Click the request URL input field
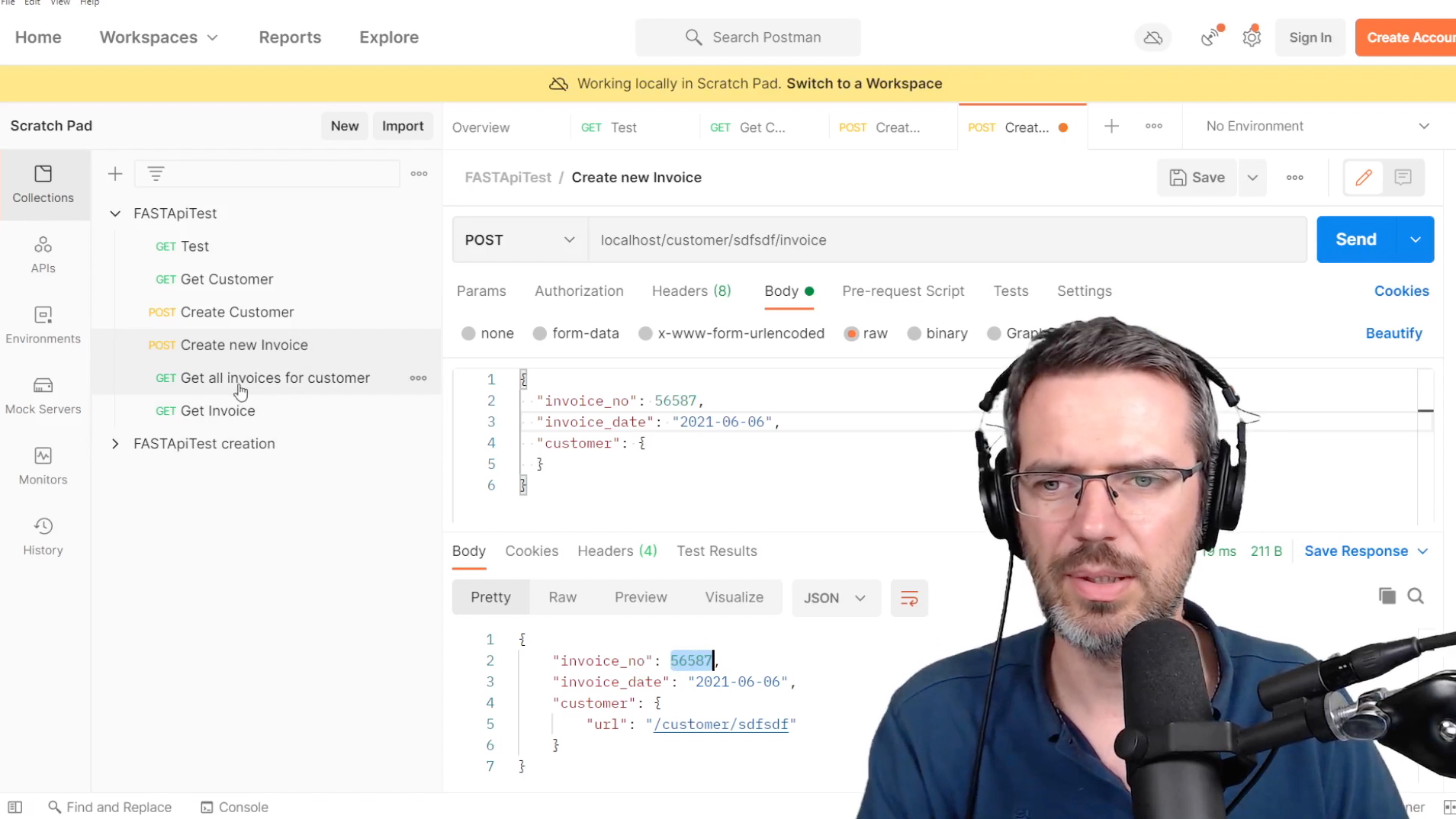The width and height of the screenshot is (1456, 819). click(947, 240)
